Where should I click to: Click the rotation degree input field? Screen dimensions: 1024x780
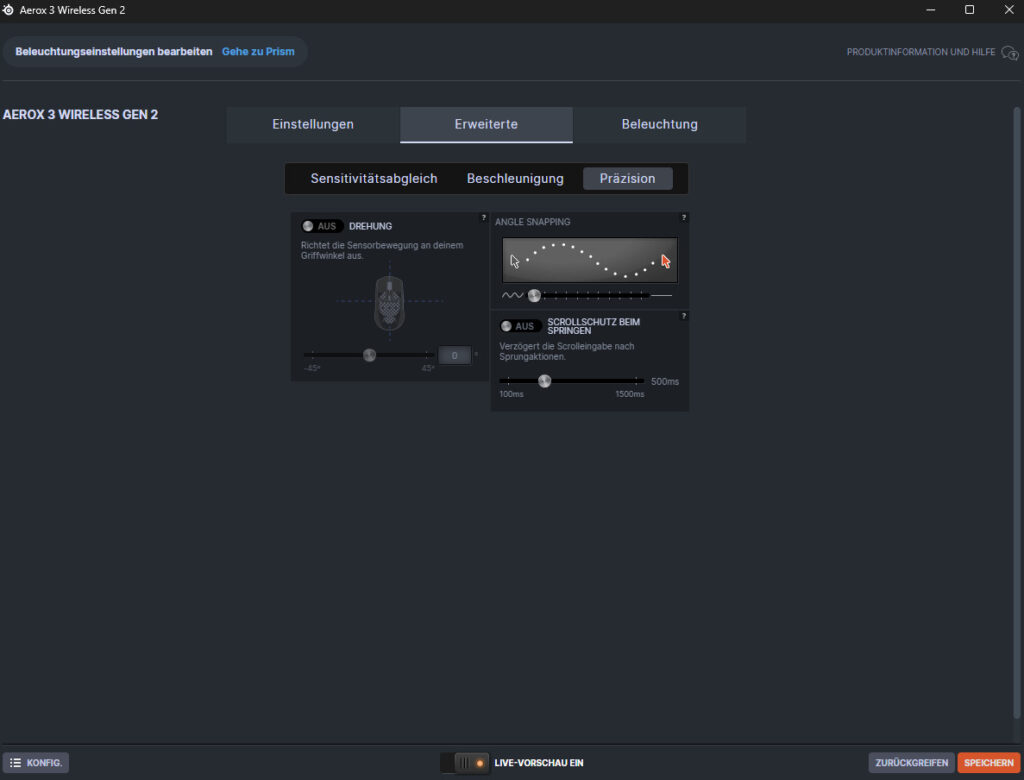tap(454, 355)
